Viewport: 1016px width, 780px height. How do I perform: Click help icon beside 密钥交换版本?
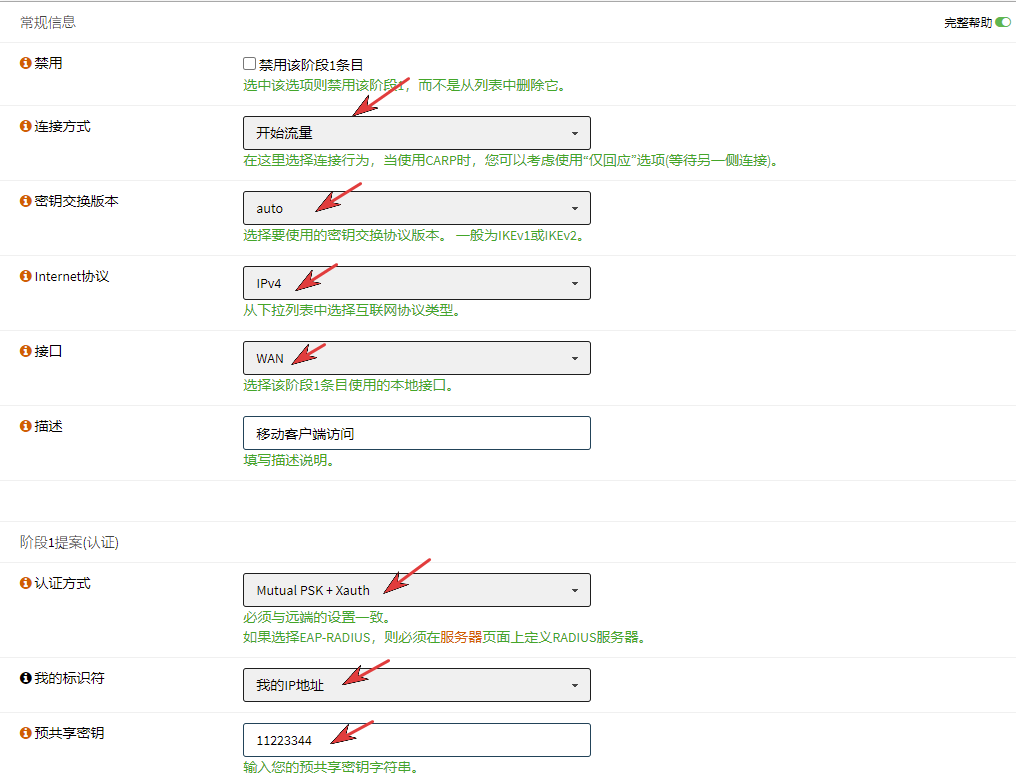(26, 201)
